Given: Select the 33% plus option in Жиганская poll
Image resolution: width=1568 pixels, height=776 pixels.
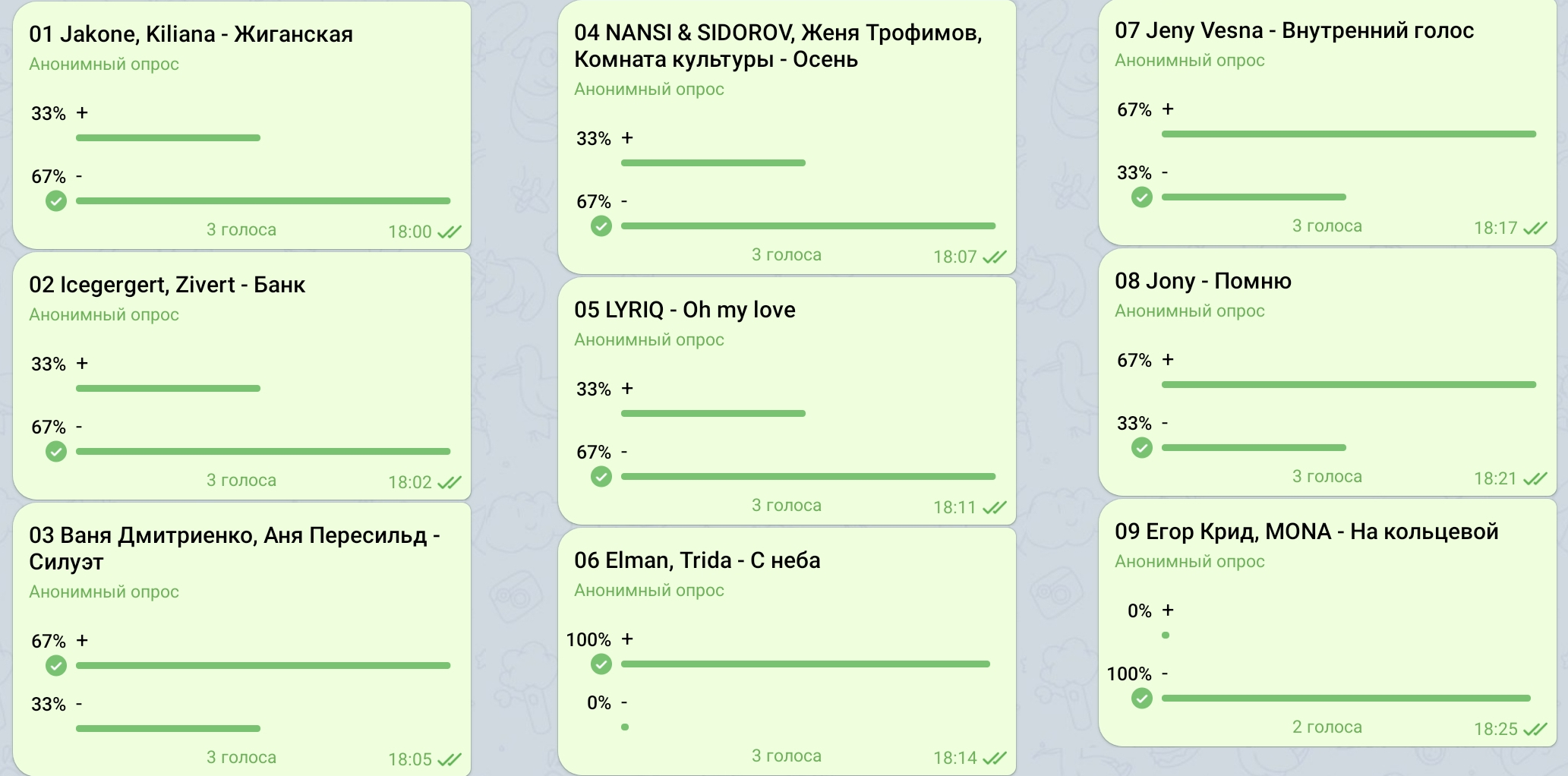Looking at the screenshot, I should tap(82, 113).
